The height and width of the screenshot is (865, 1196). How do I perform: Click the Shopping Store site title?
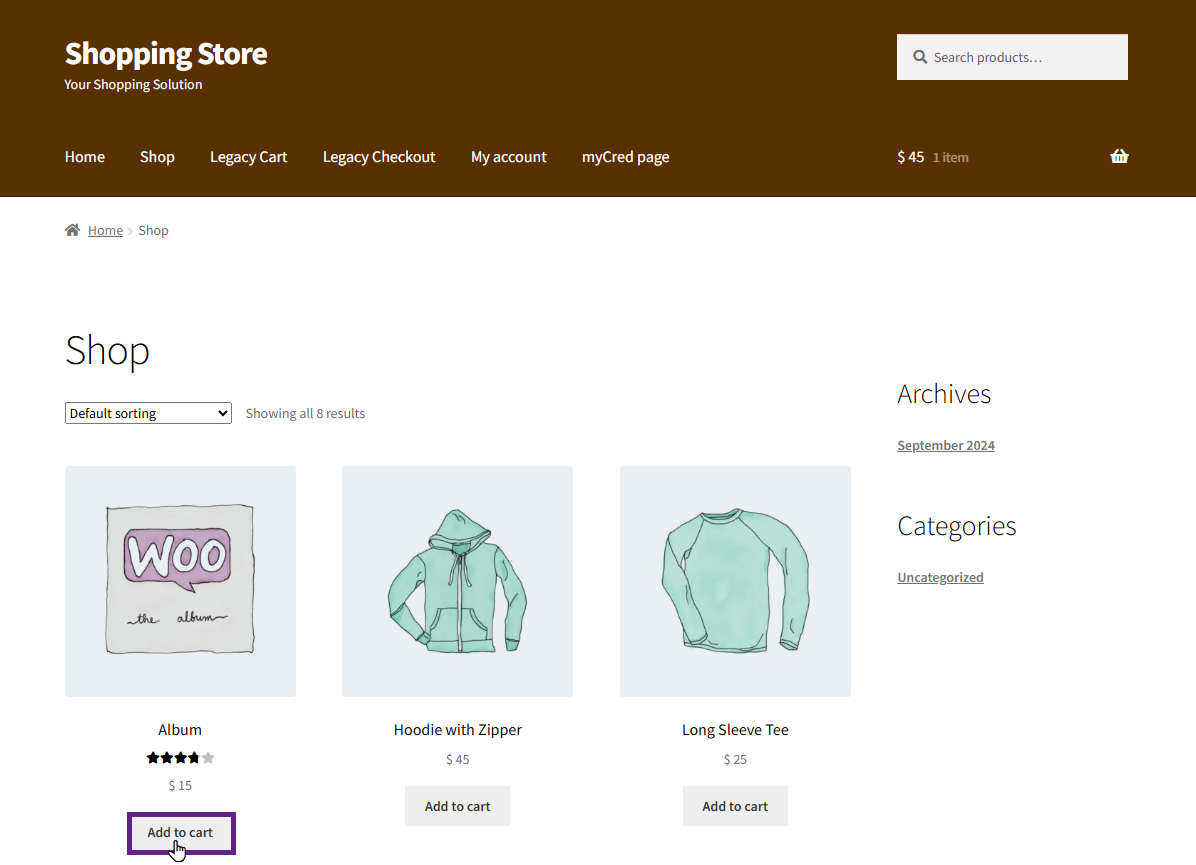pyautogui.click(x=166, y=53)
